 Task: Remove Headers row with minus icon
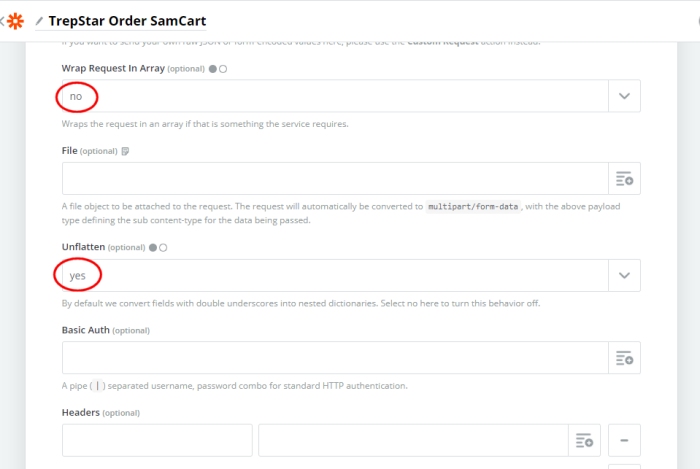(624, 440)
